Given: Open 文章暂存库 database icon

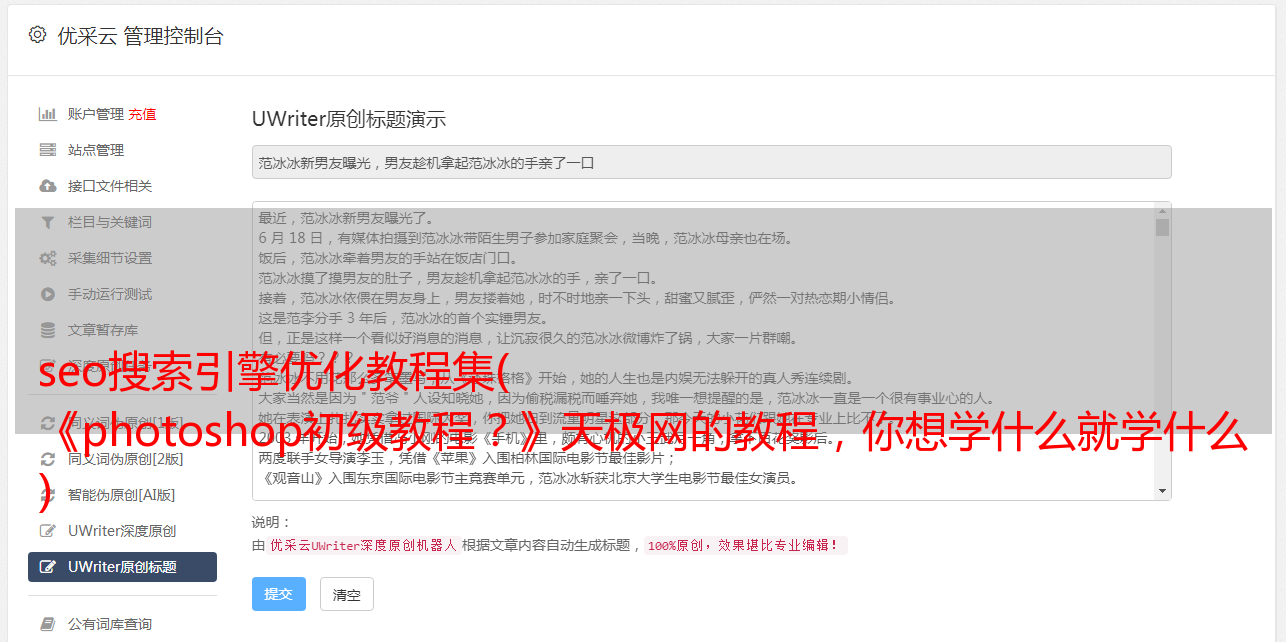Looking at the screenshot, I should coord(47,330).
